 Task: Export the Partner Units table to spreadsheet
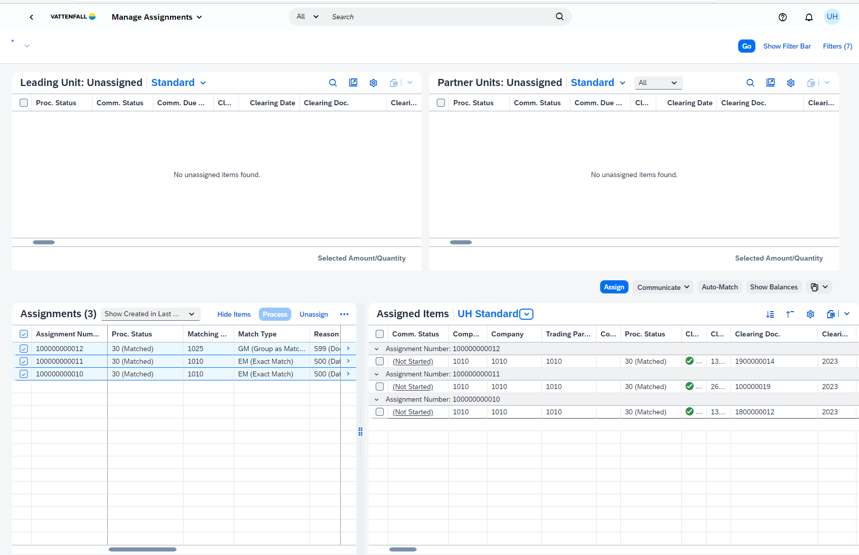coord(811,83)
